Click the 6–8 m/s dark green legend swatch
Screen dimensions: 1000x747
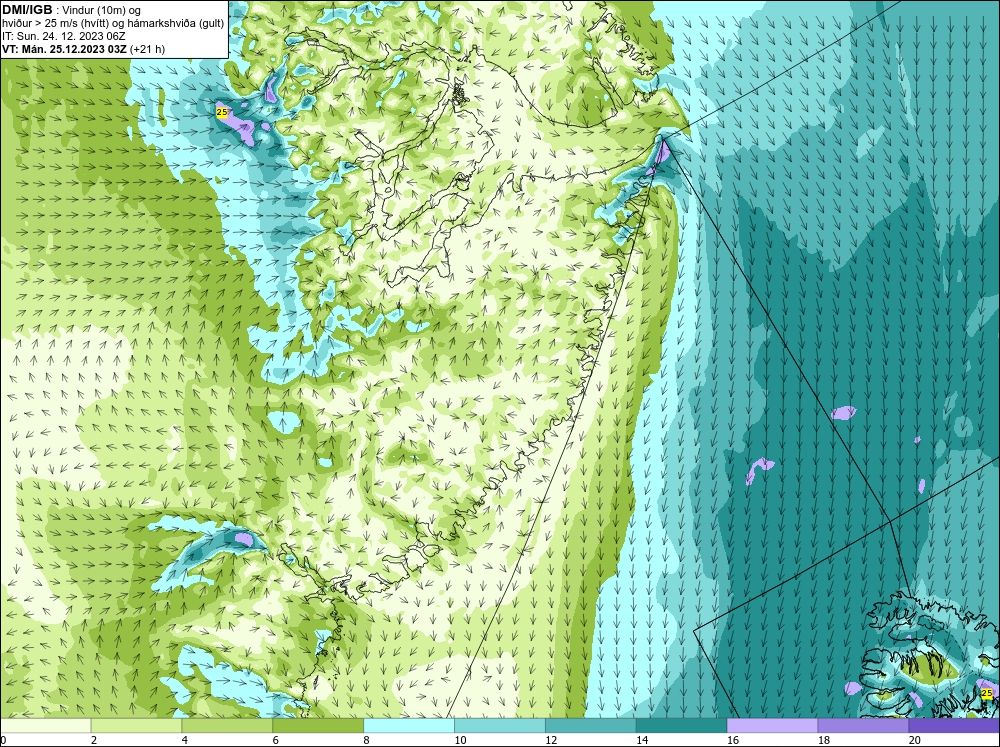click(318, 726)
